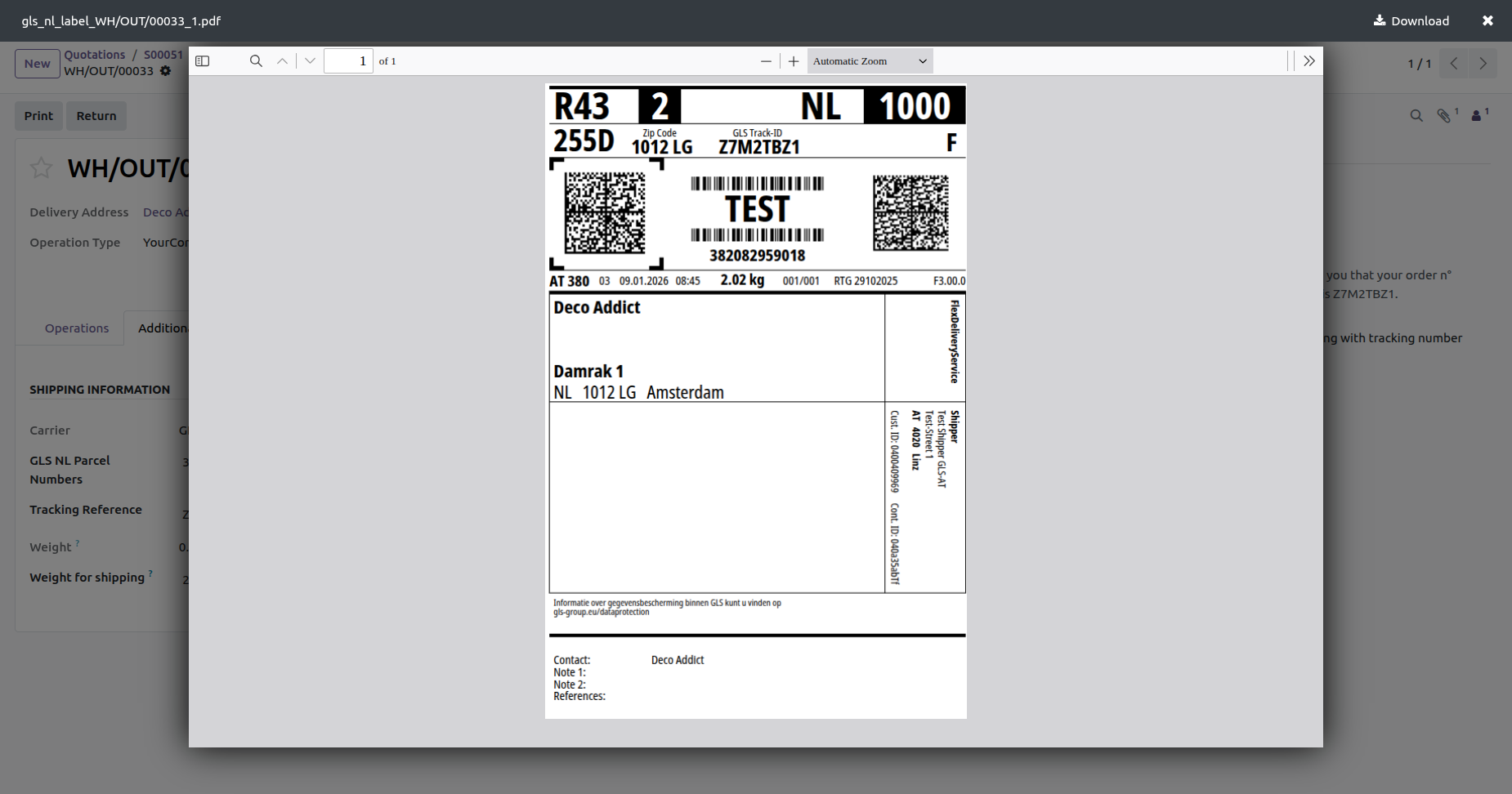The height and width of the screenshot is (794, 1512).
Task: Open the WH/OUT/00033 settings gear
Action: tap(166, 71)
